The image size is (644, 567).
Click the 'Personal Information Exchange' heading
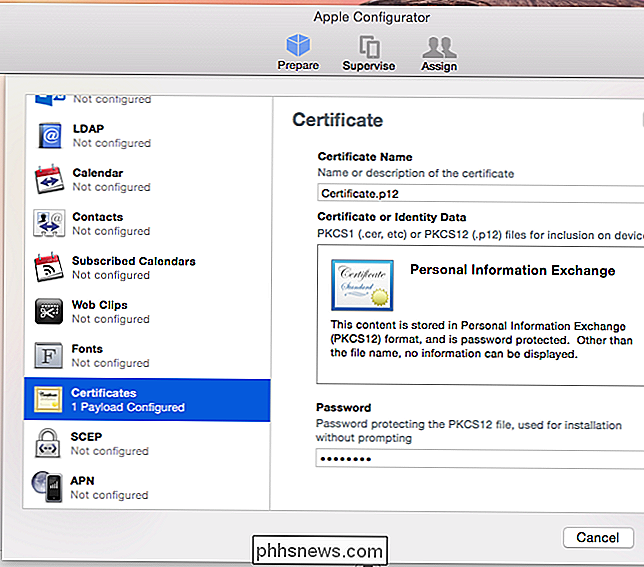513,270
